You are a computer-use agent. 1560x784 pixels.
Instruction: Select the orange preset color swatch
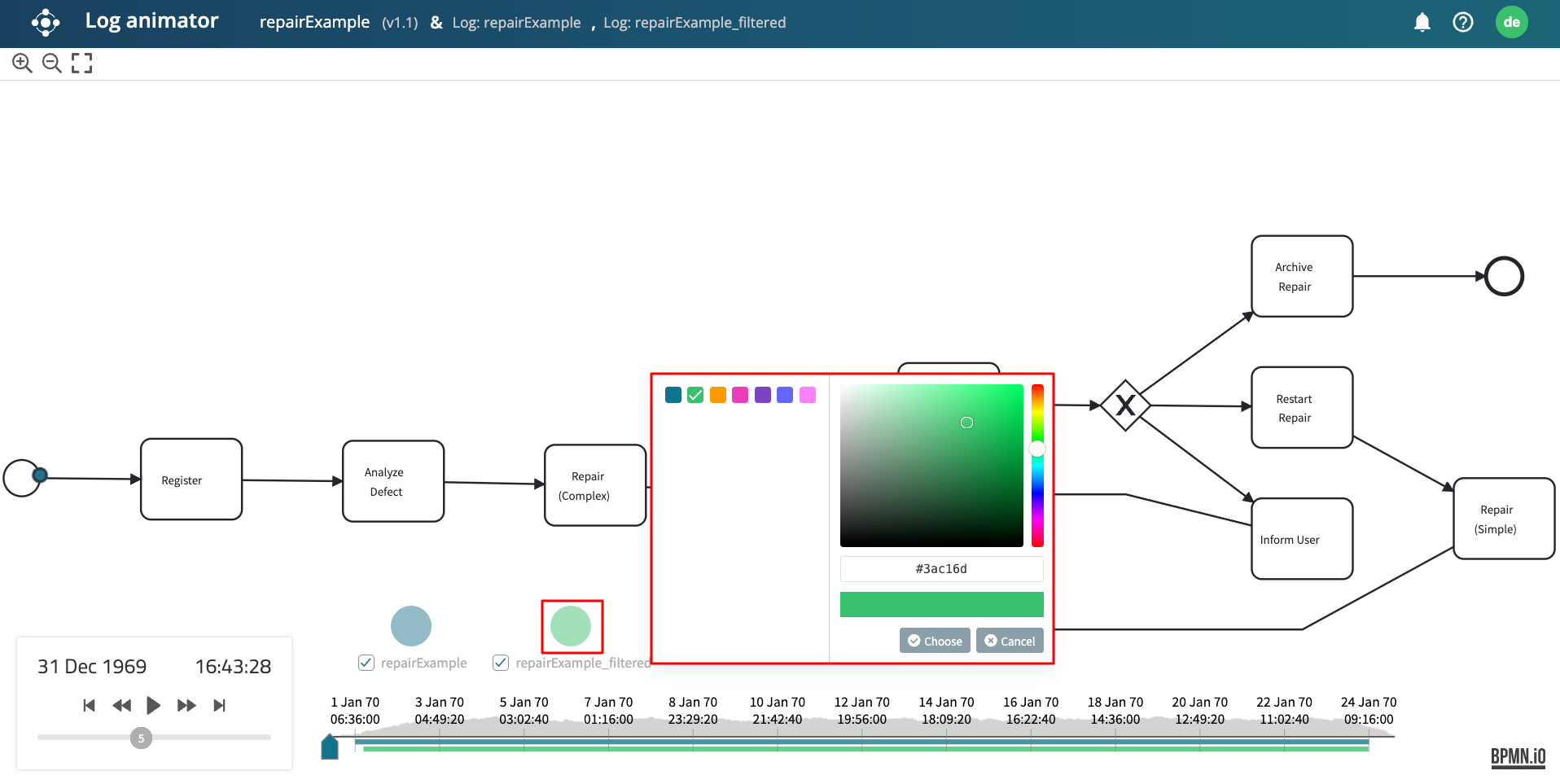[x=717, y=395]
